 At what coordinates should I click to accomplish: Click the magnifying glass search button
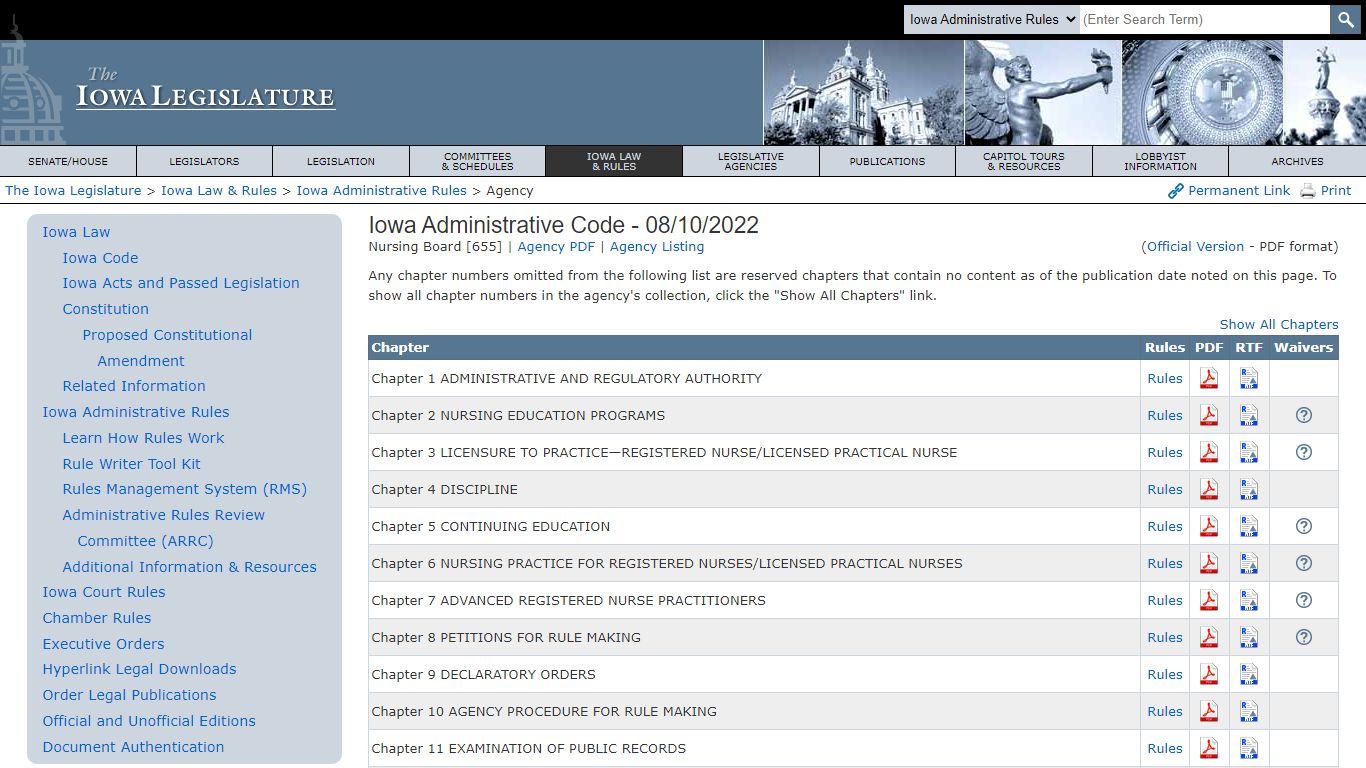1345,19
